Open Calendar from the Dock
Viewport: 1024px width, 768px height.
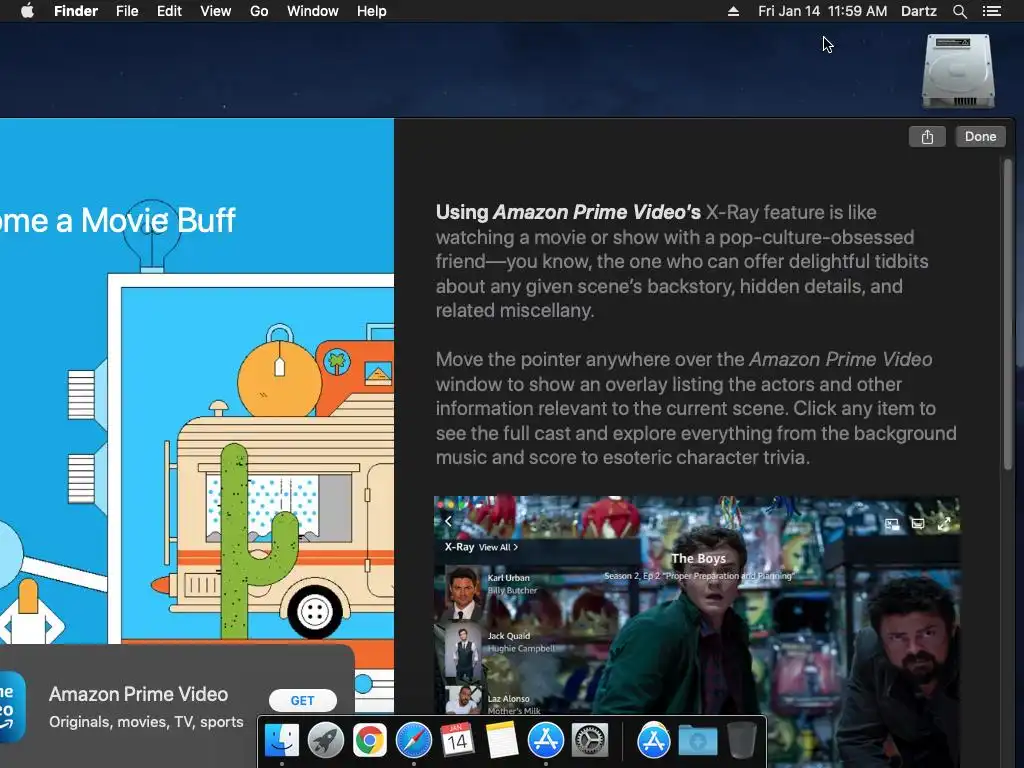click(x=457, y=740)
